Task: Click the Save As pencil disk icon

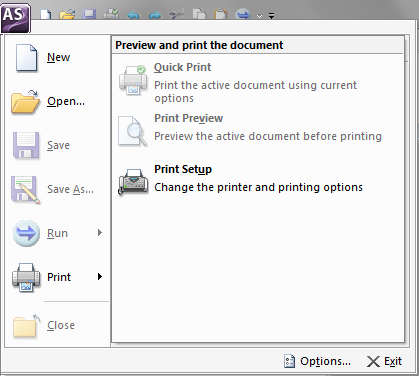Action: point(26,190)
